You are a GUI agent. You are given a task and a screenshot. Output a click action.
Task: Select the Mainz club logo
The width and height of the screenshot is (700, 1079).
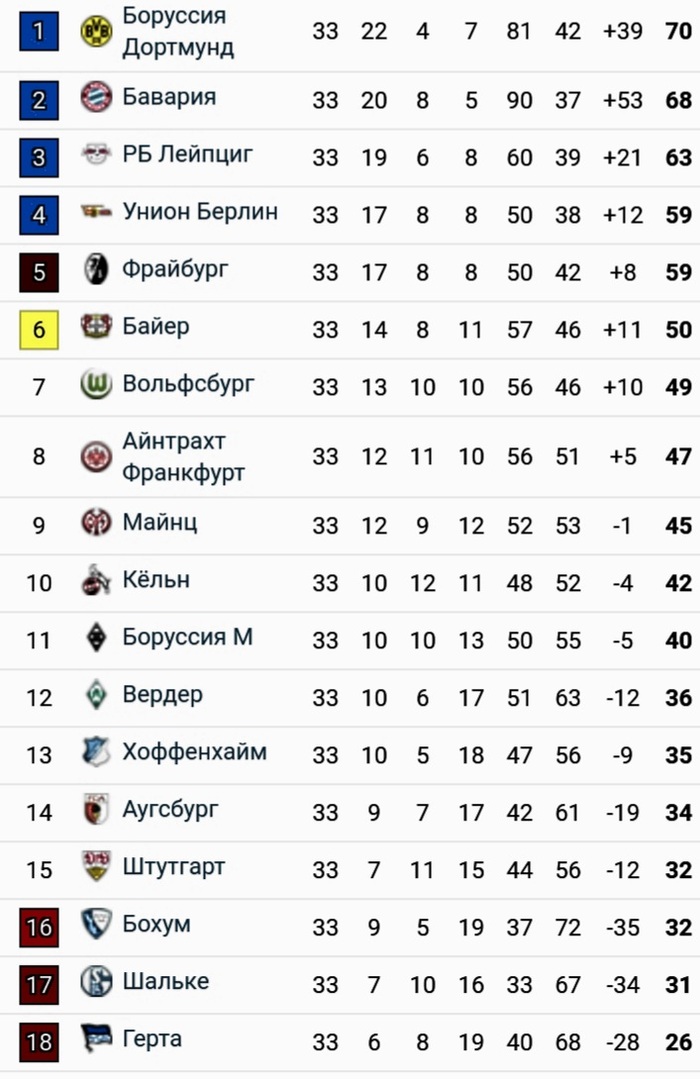pos(96,522)
